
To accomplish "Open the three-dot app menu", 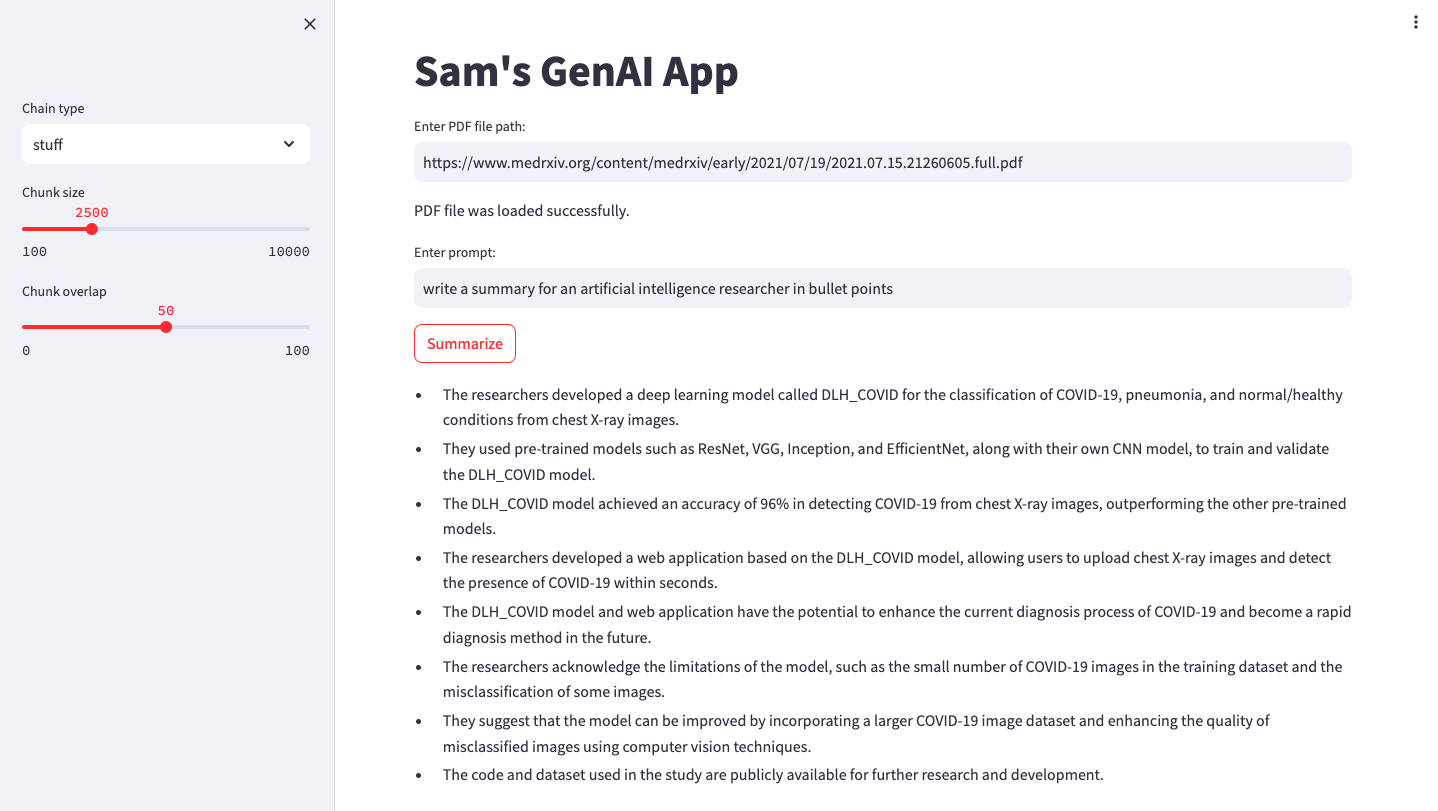I will click(x=1415, y=22).
